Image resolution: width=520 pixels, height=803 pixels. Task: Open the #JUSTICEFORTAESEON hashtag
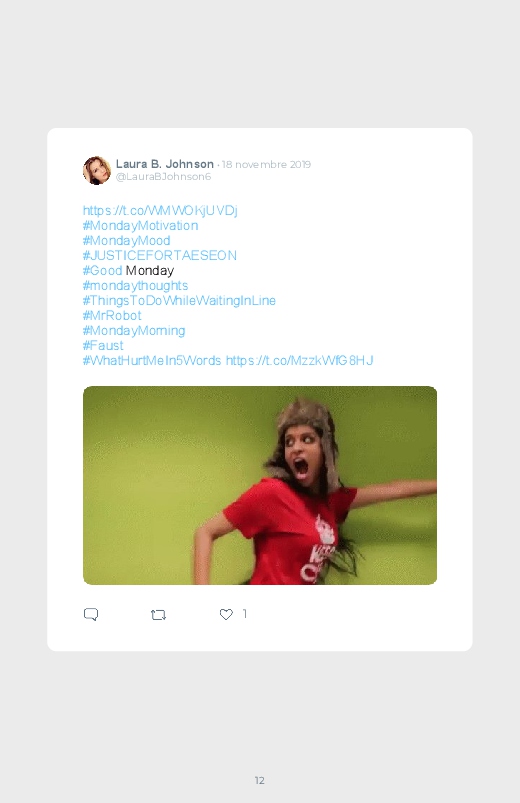[x=160, y=256]
